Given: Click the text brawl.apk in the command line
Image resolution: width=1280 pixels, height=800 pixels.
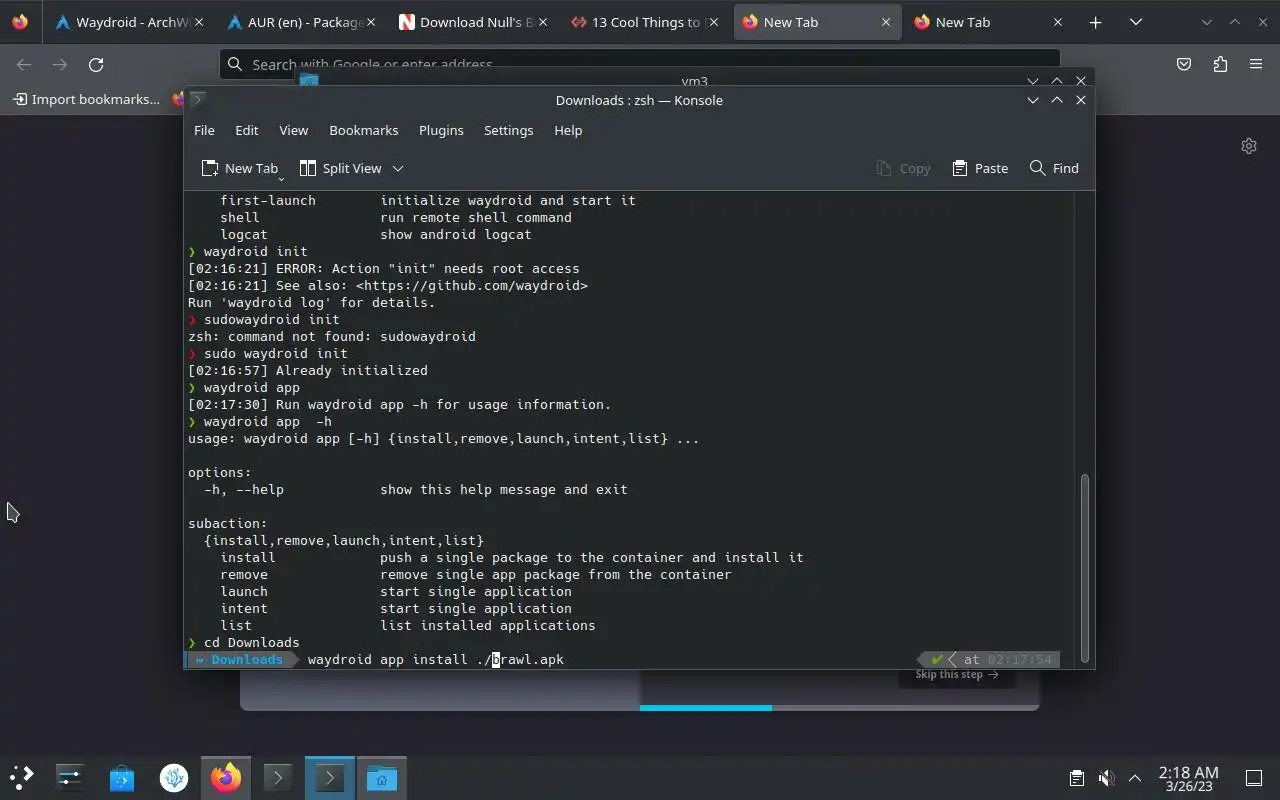Looking at the screenshot, I should point(528,659).
